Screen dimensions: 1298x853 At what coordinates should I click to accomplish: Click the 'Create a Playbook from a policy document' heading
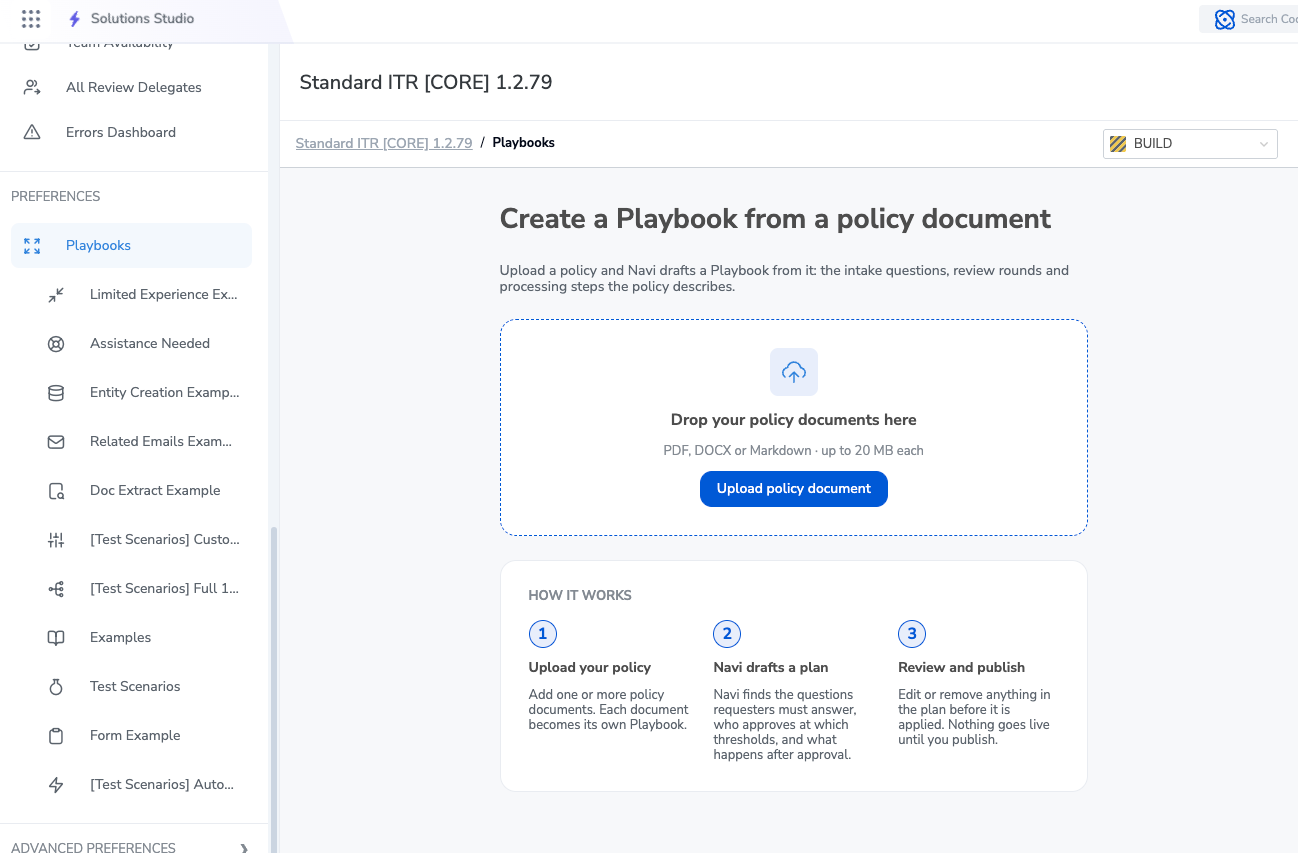(775, 218)
